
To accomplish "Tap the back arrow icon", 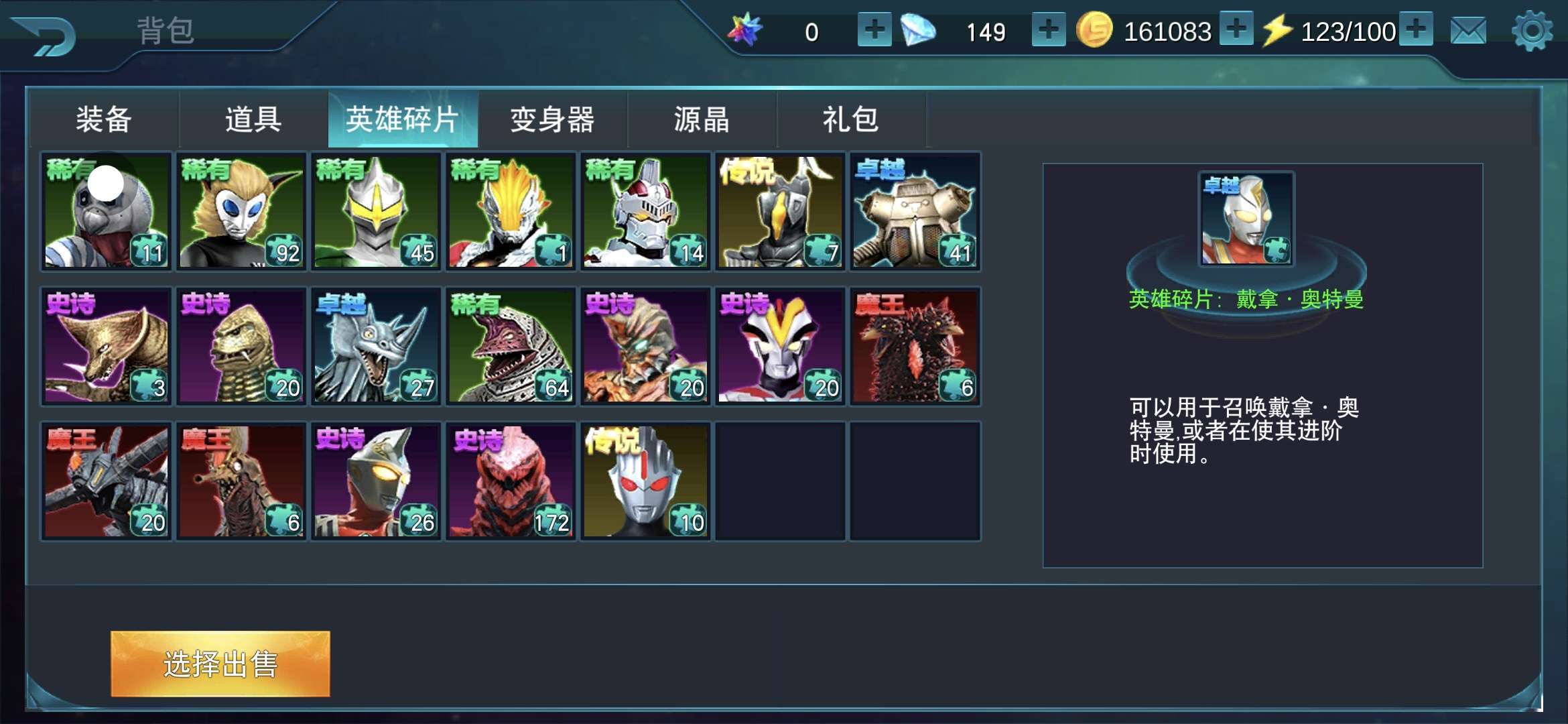I will point(44,36).
